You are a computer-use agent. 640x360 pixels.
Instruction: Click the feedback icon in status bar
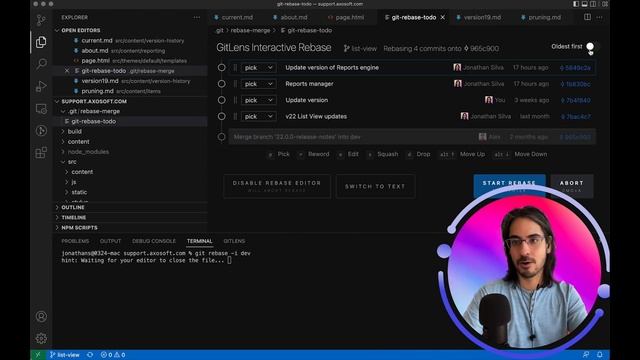[586, 355]
